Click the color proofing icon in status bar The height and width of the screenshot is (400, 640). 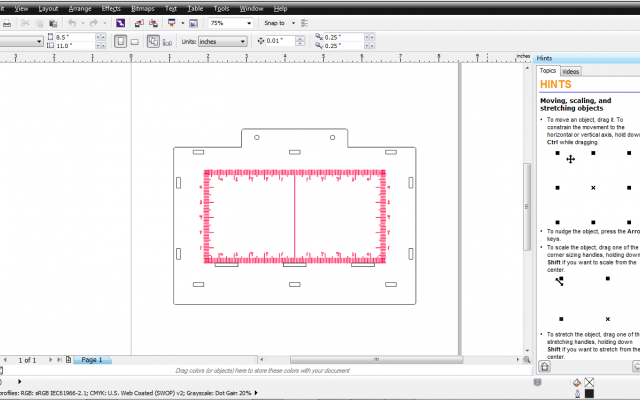538,382
